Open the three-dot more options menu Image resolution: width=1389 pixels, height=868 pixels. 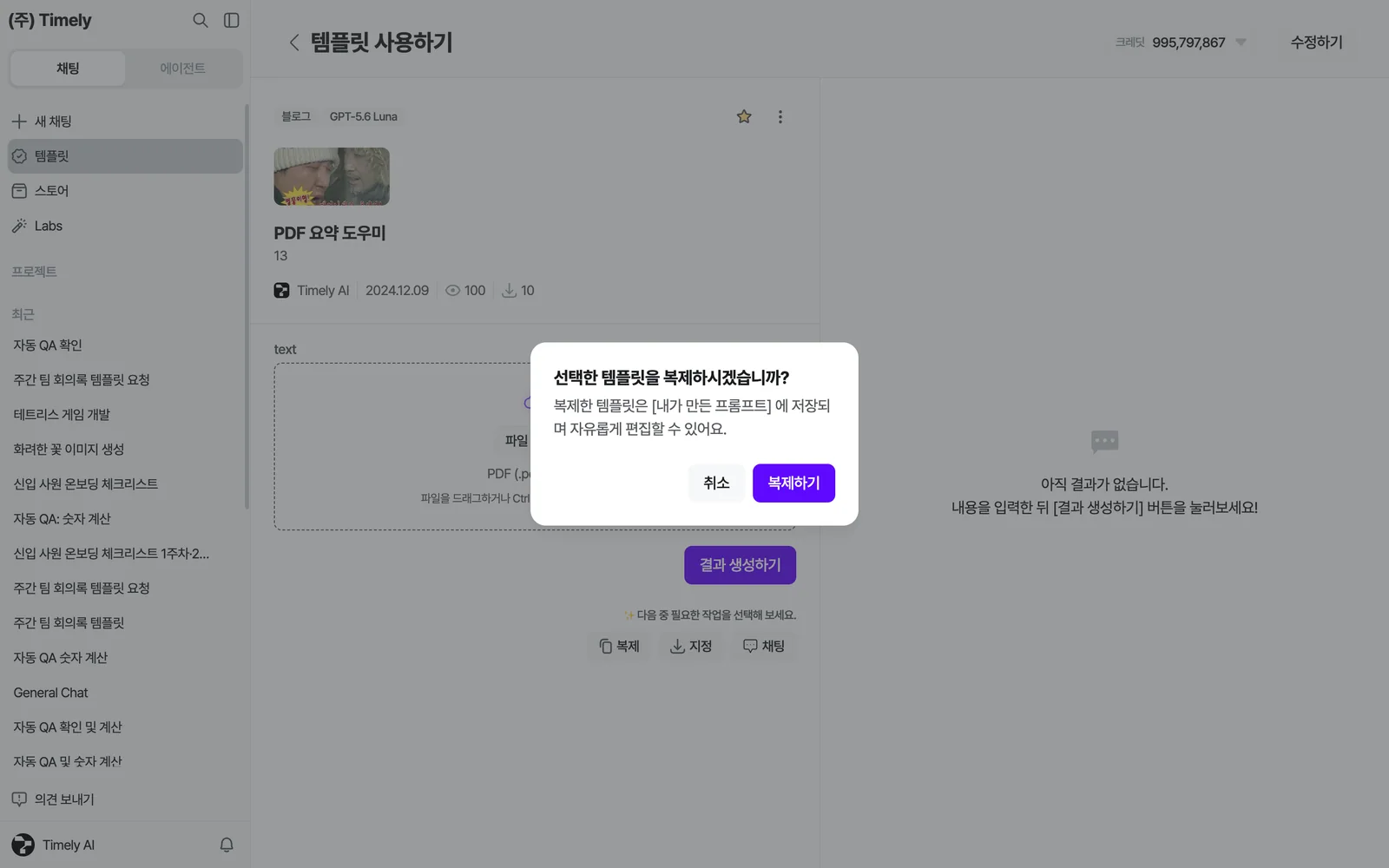coord(780,116)
